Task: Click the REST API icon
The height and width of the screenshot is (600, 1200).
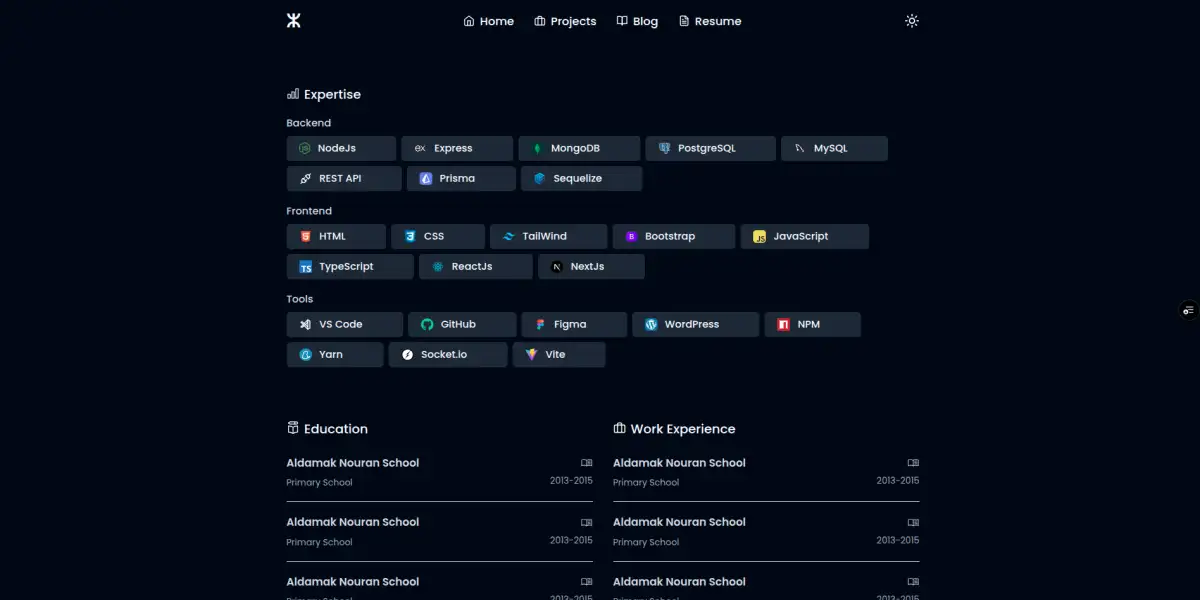Action: [305, 179]
